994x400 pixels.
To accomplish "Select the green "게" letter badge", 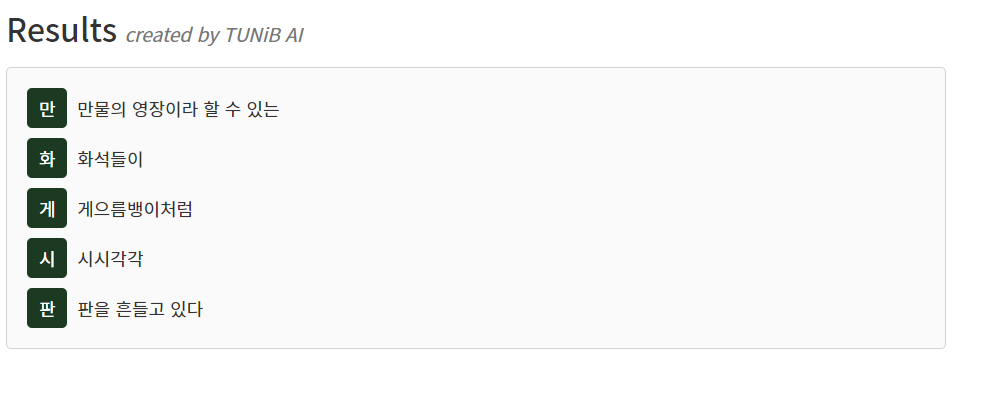I will point(47,208).
